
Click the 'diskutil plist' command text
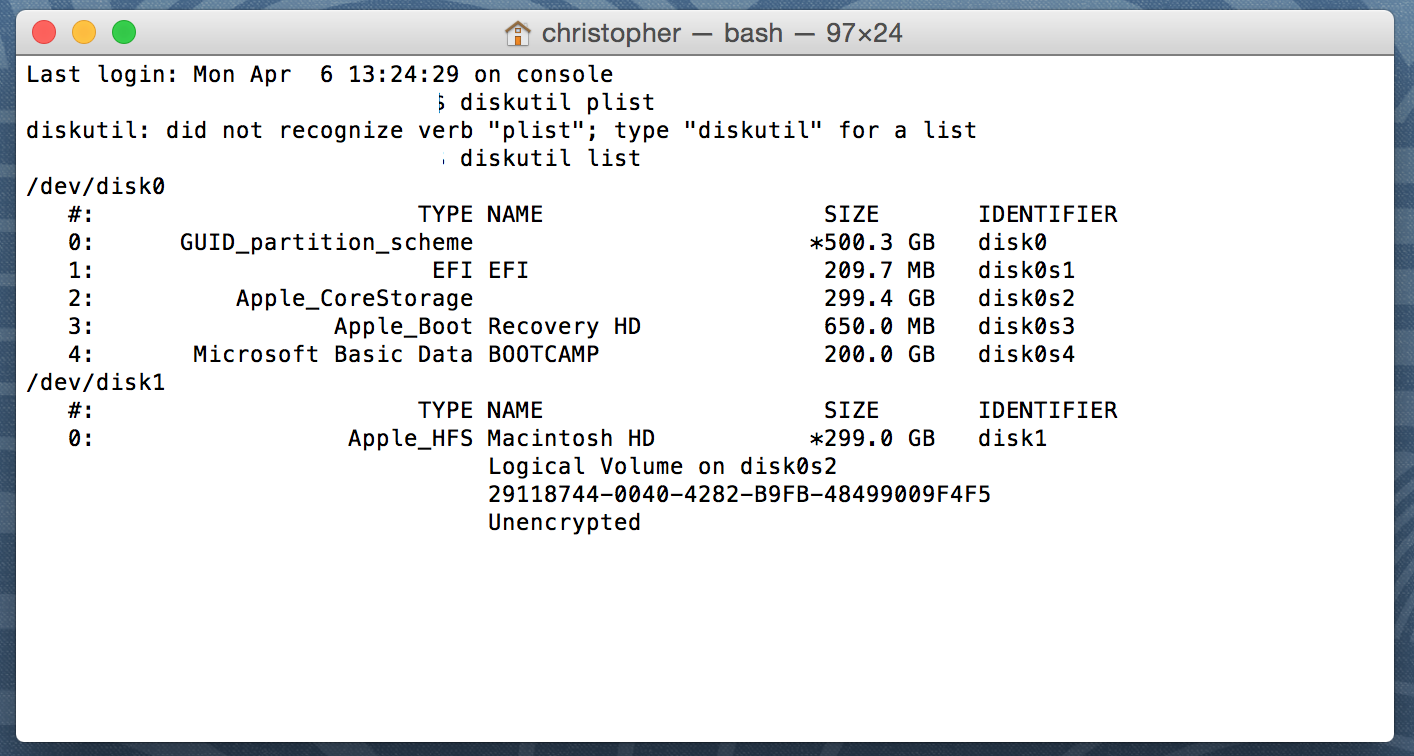pos(557,102)
